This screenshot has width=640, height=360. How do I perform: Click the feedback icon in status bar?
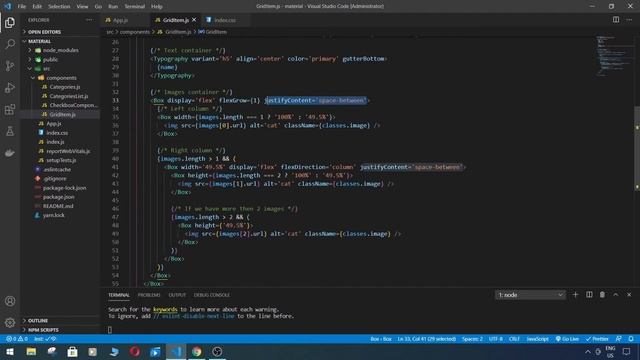pyautogui.click(x=619, y=339)
